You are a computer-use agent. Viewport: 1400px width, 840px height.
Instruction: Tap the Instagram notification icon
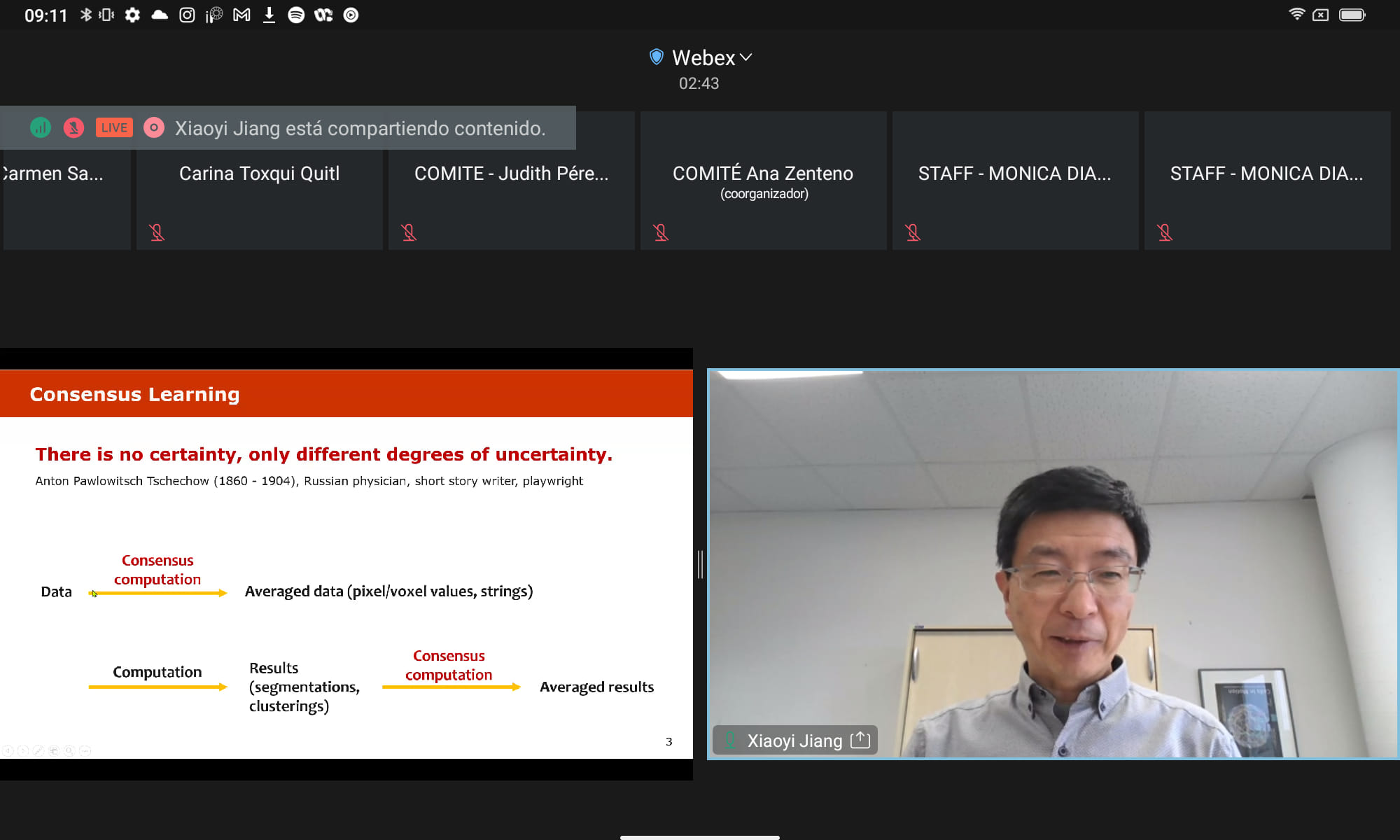pos(187,15)
